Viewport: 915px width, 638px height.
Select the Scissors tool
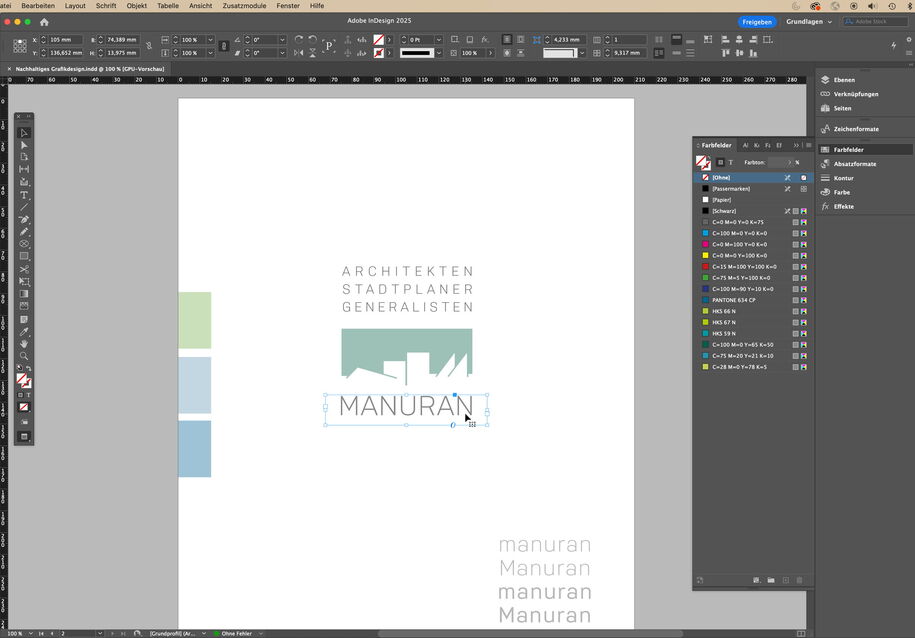[x=25, y=269]
